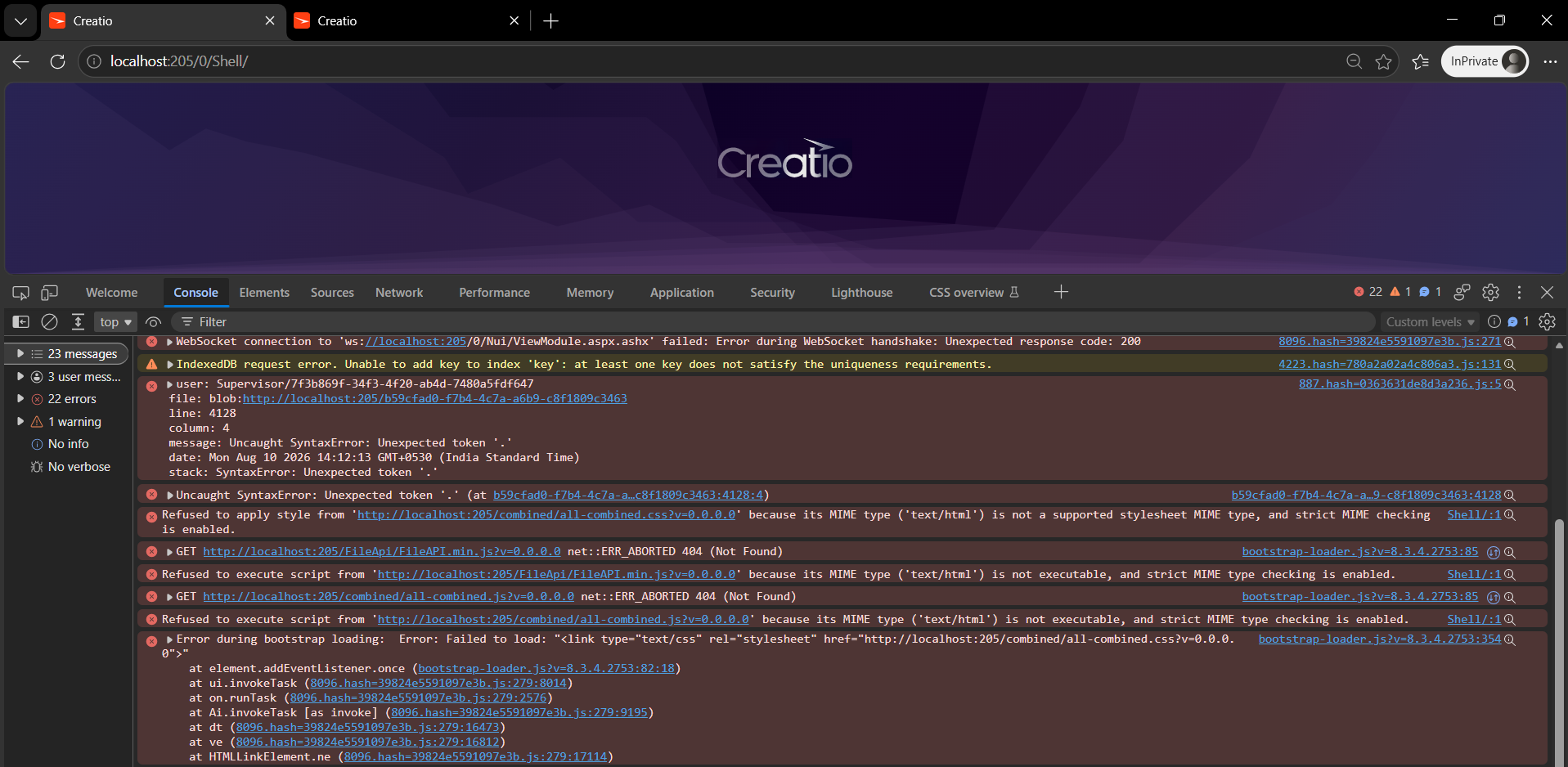The width and height of the screenshot is (1568, 767).
Task: Click the address bar URL
Action: [x=179, y=61]
